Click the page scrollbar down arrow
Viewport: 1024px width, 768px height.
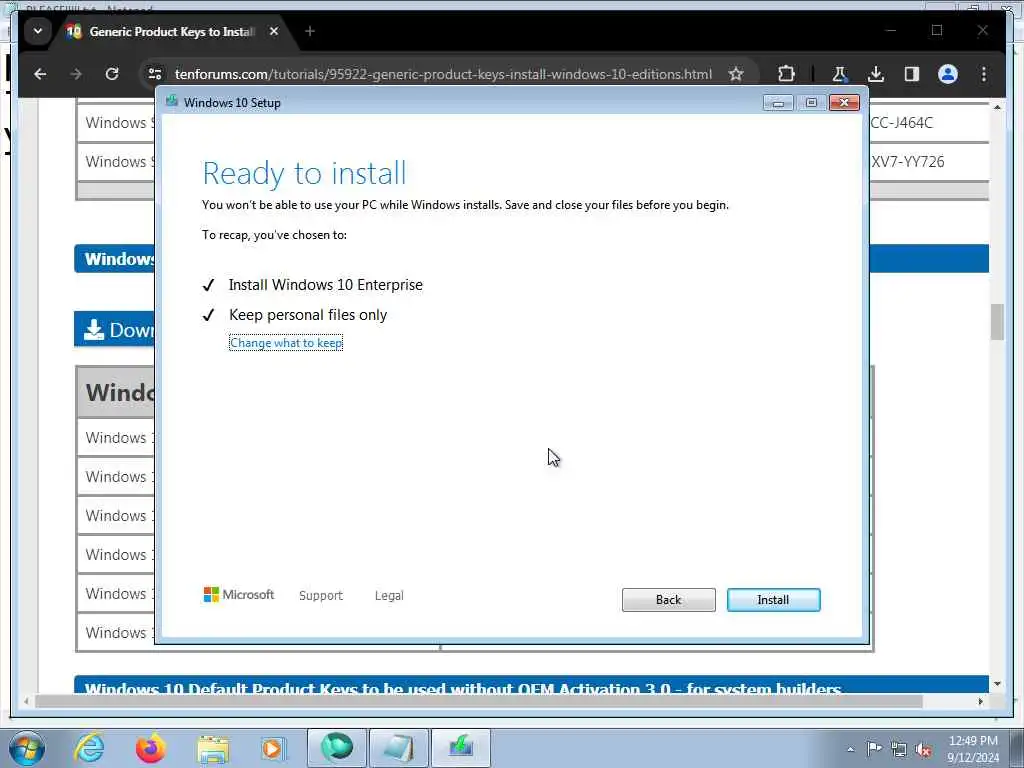[997, 684]
